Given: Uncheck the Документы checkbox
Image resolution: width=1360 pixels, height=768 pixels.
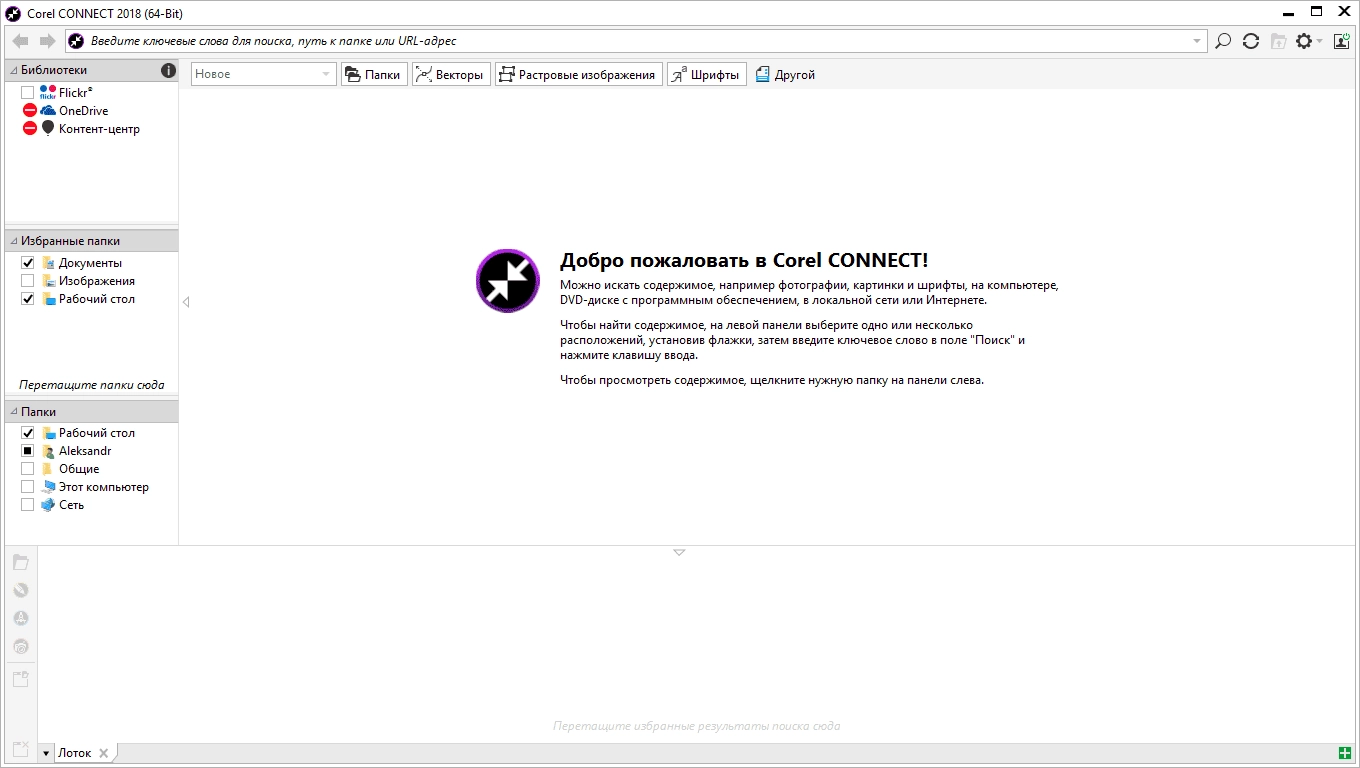Looking at the screenshot, I should coord(27,262).
